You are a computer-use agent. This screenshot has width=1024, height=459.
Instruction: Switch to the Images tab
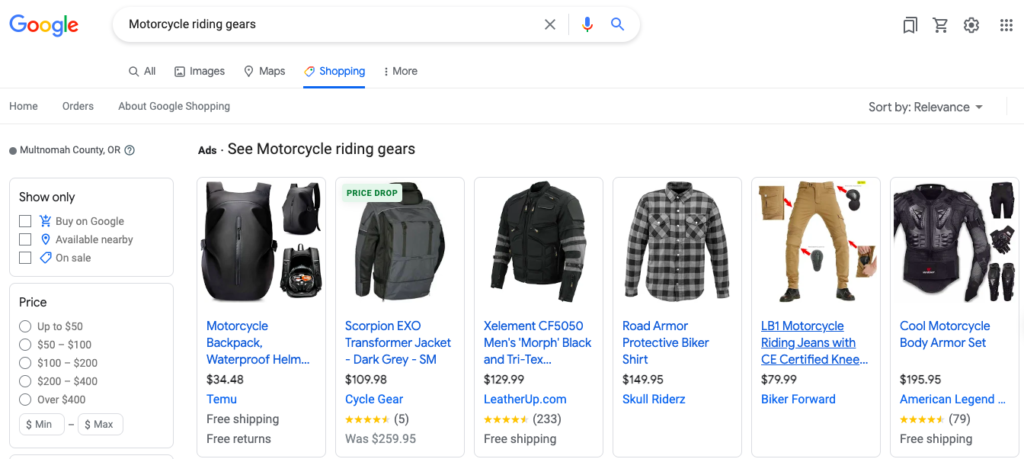point(199,71)
